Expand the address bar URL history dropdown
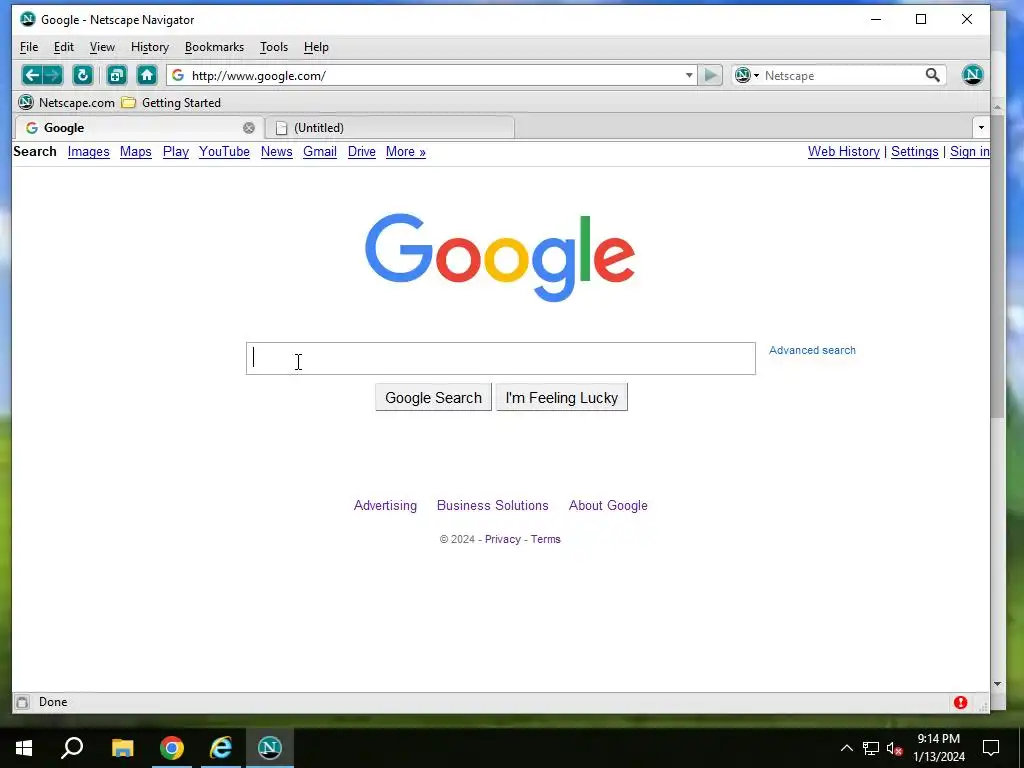This screenshot has width=1024, height=768. [689, 75]
